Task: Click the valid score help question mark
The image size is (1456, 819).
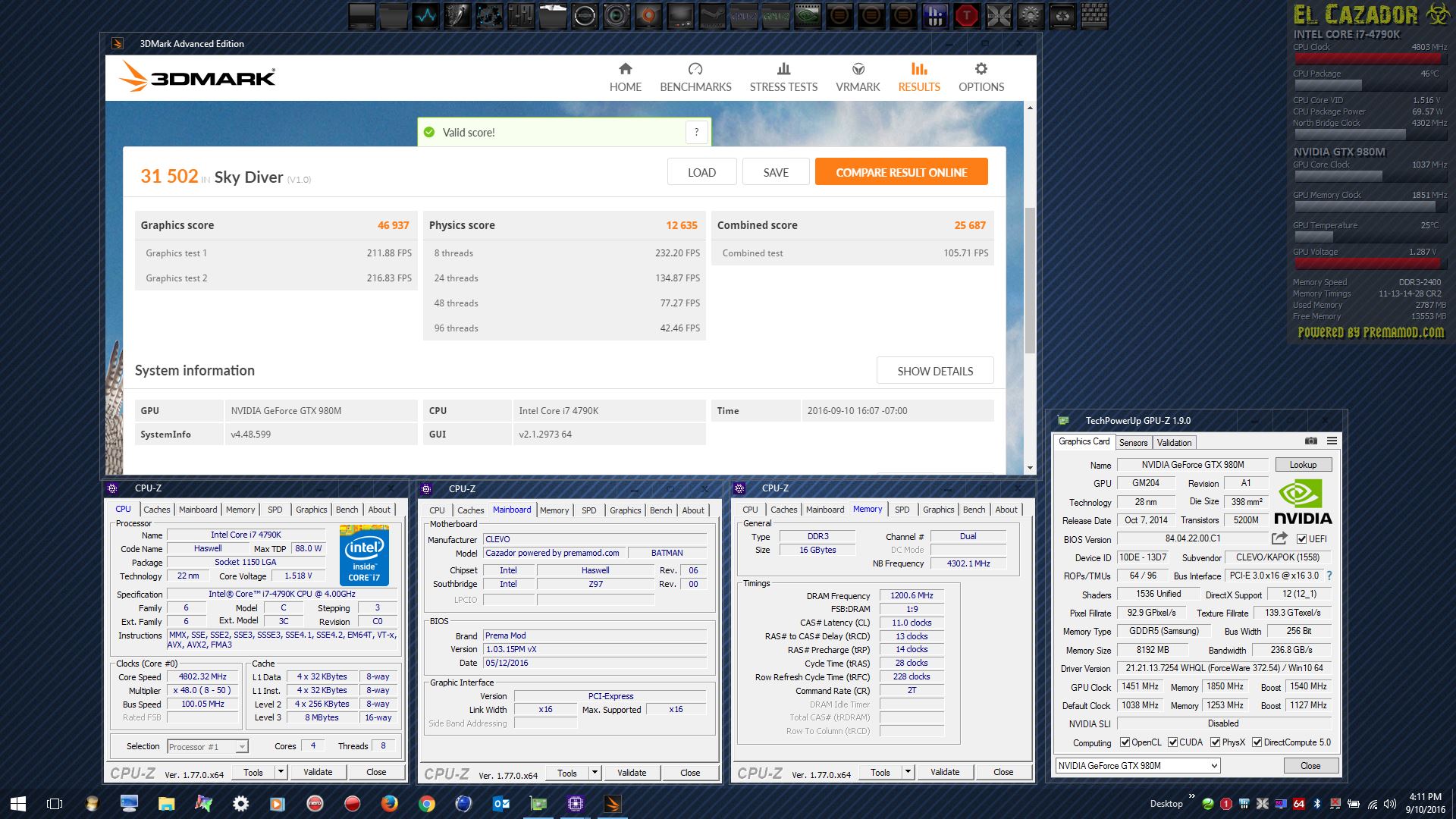Action: (697, 132)
